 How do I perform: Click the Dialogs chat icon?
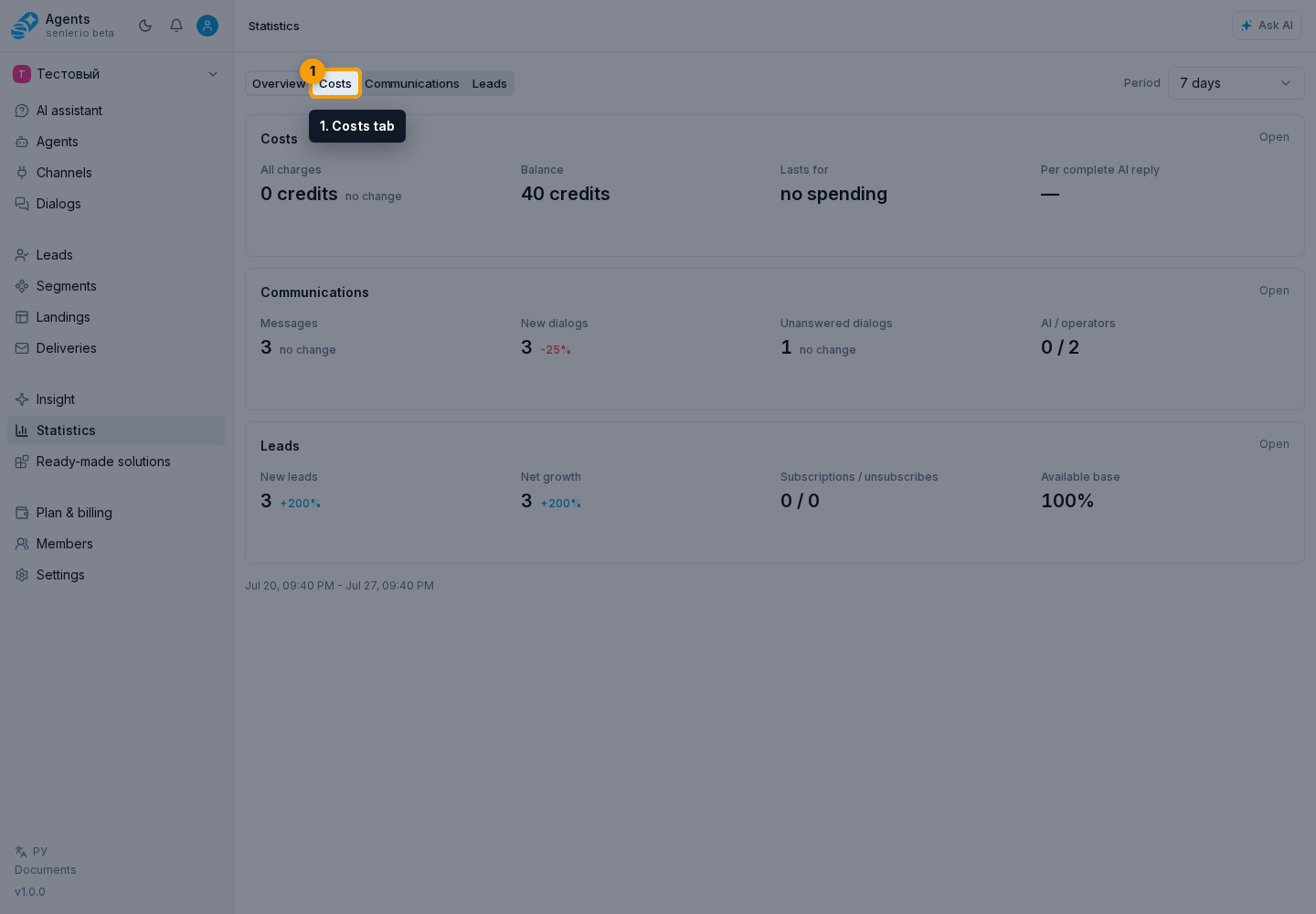click(x=22, y=204)
